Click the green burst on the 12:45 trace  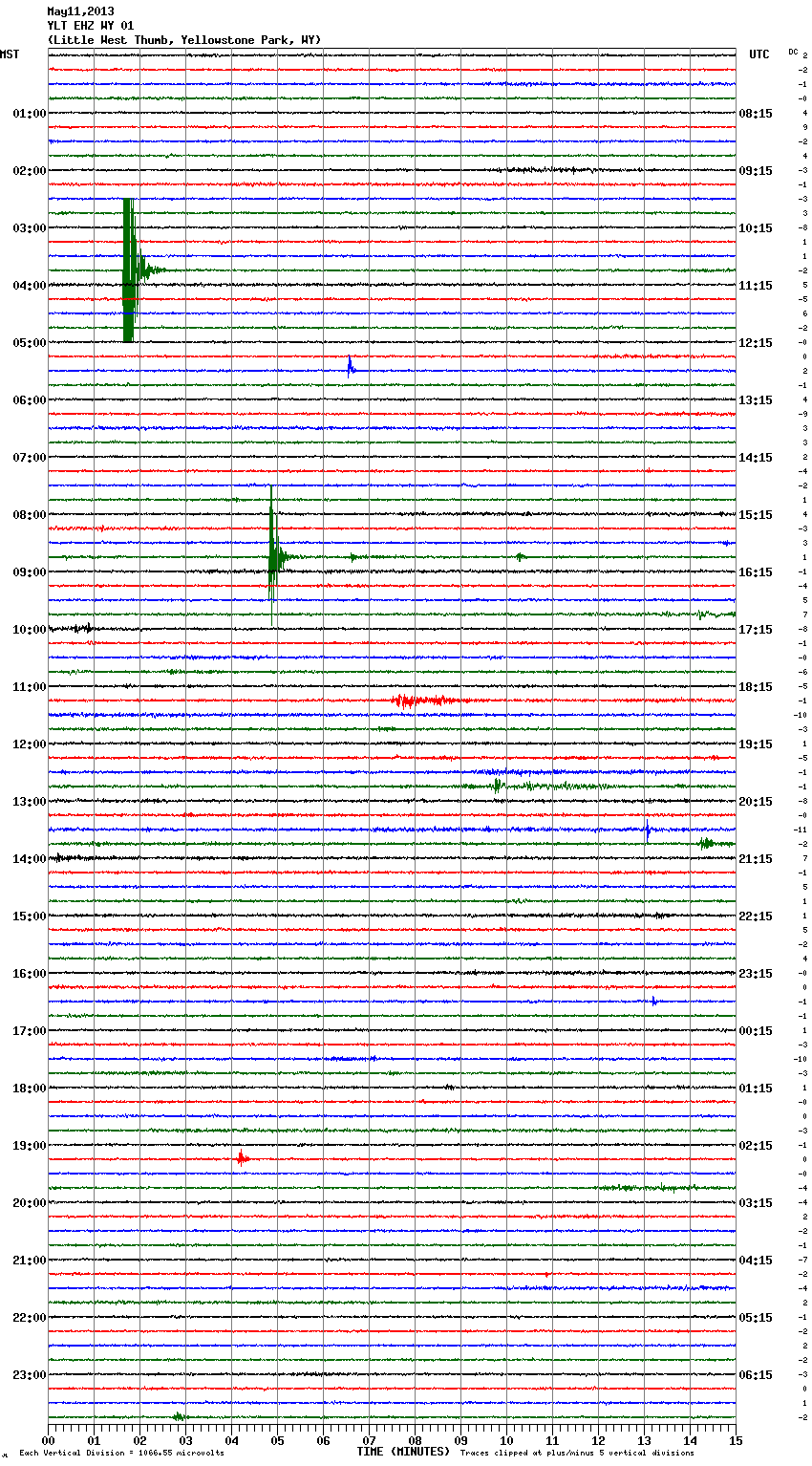[x=497, y=787]
